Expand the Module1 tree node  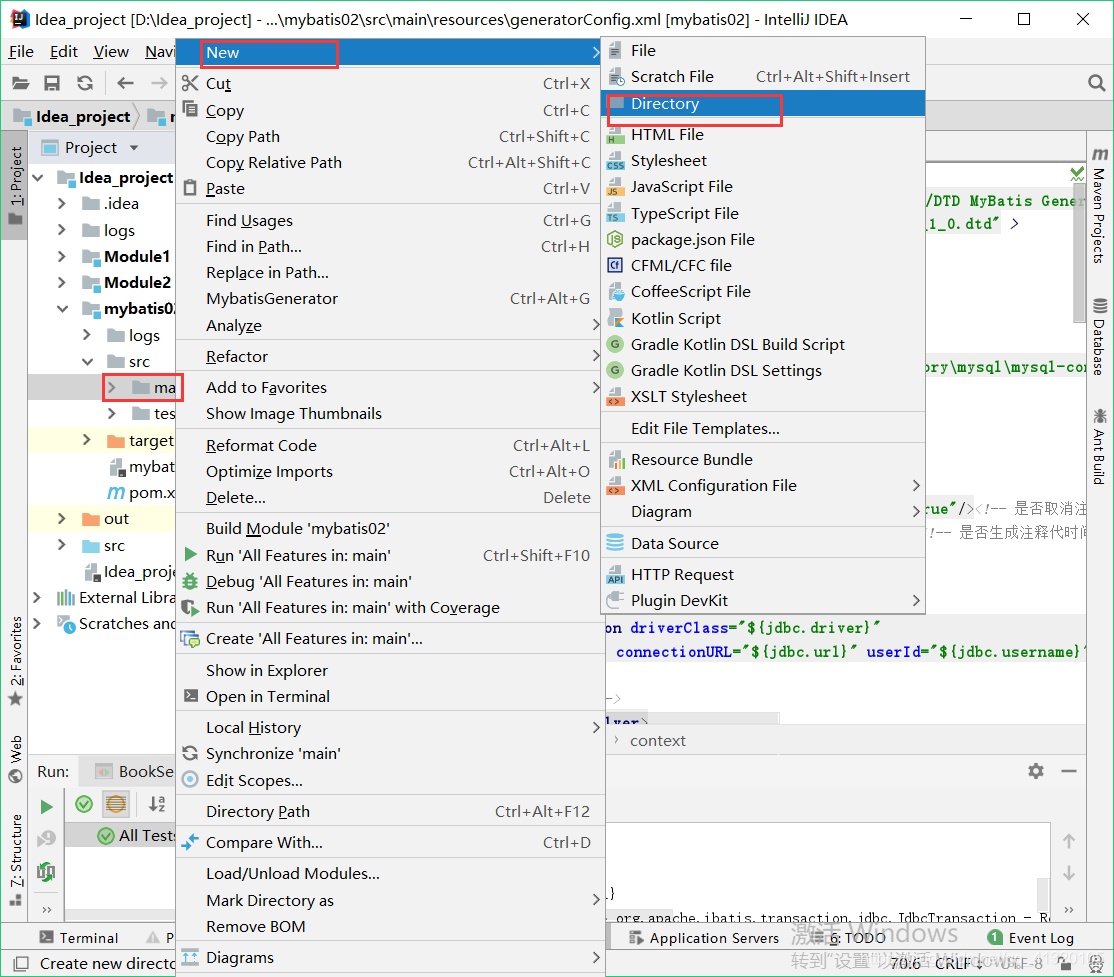(62, 257)
